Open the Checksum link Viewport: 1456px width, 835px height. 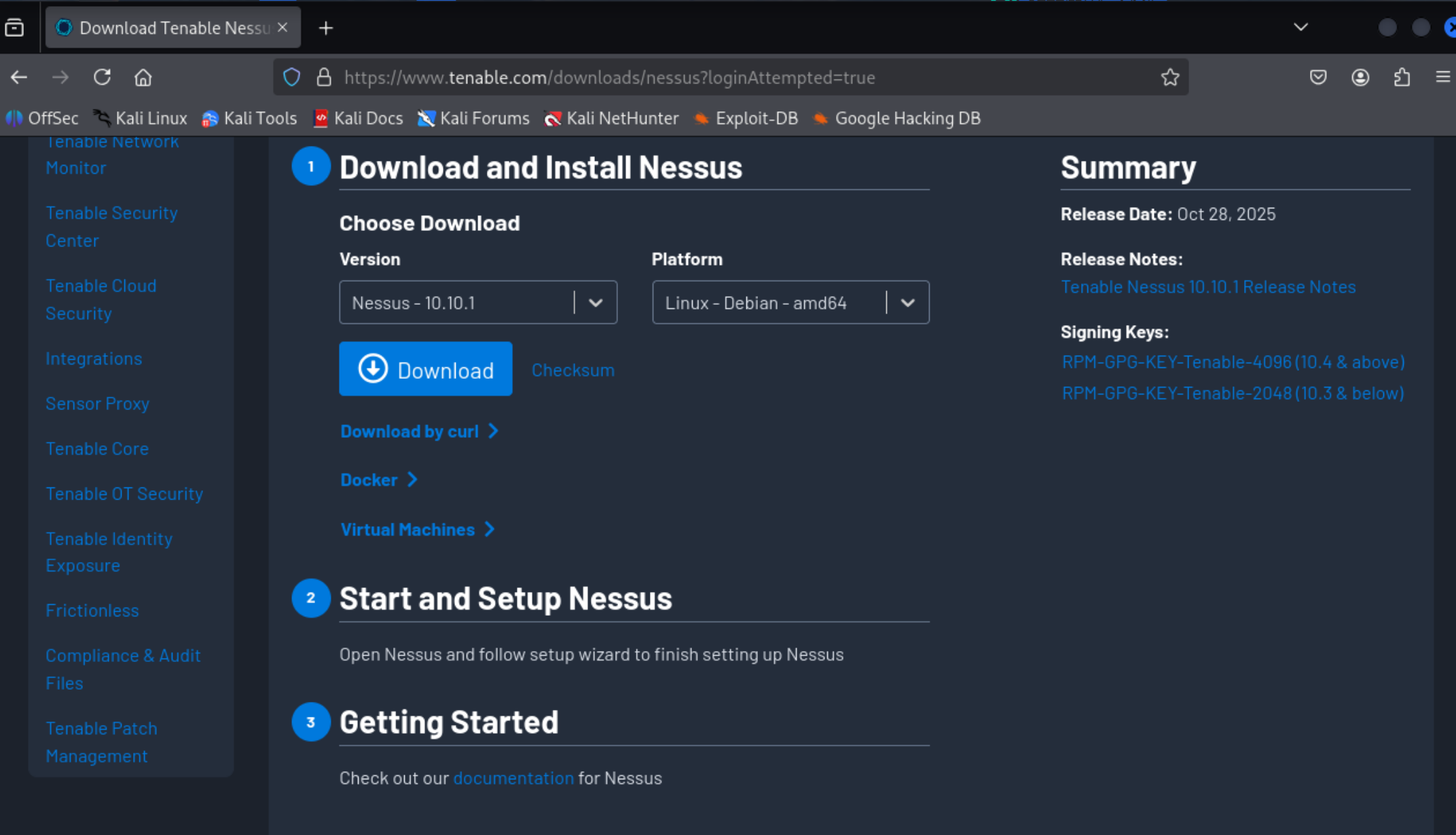tap(572, 370)
